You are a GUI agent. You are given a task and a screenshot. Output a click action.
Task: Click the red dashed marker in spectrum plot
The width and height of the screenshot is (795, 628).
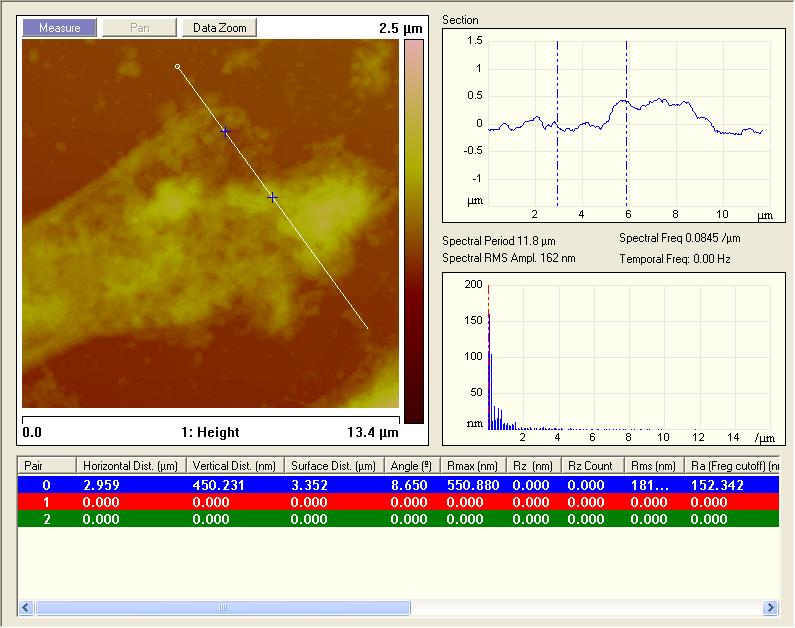click(x=489, y=357)
